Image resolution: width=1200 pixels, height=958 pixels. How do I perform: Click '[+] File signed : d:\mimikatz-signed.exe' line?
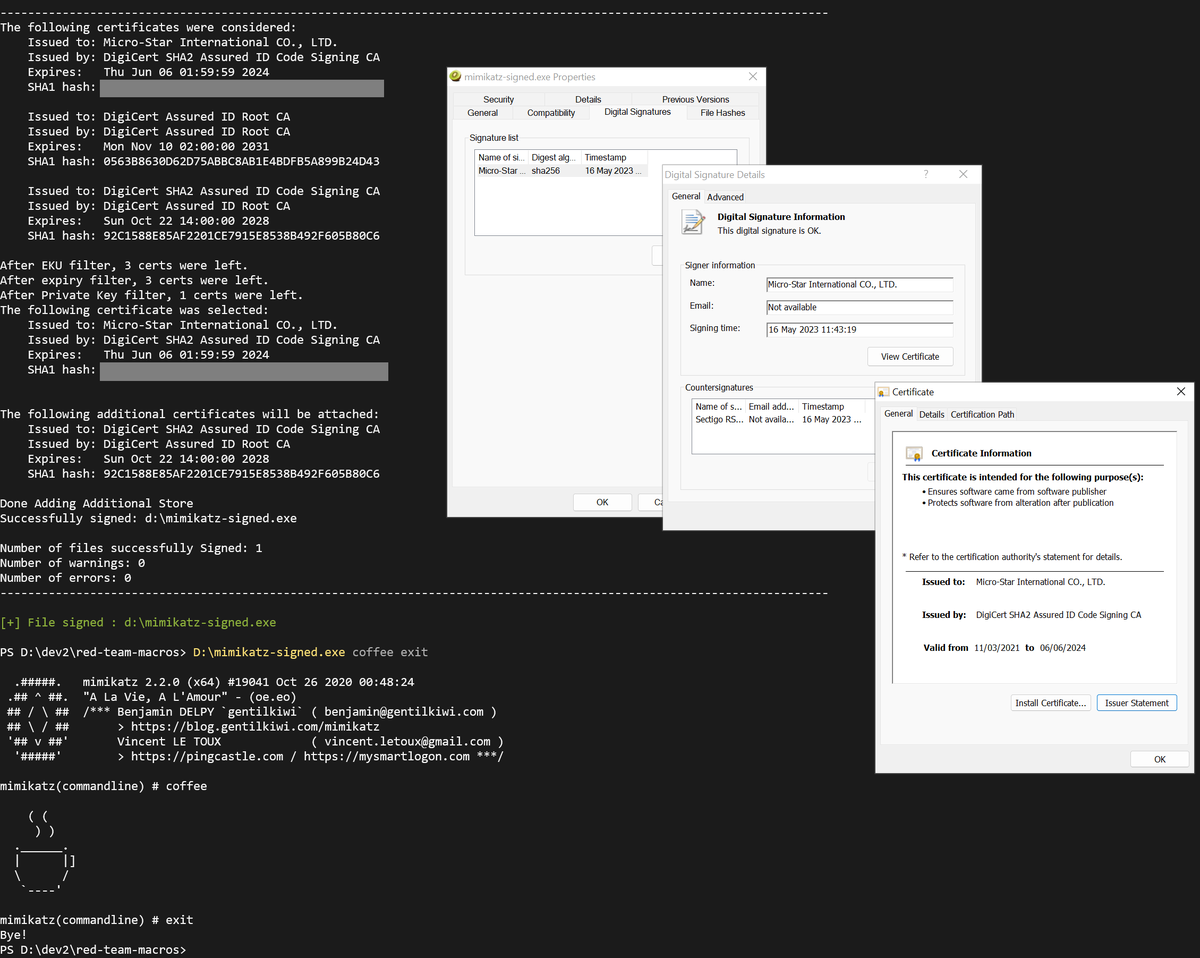[x=138, y=623]
